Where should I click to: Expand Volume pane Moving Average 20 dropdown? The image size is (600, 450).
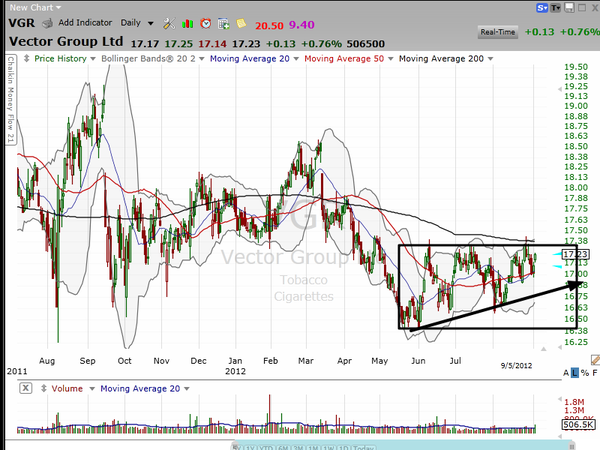point(187,389)
